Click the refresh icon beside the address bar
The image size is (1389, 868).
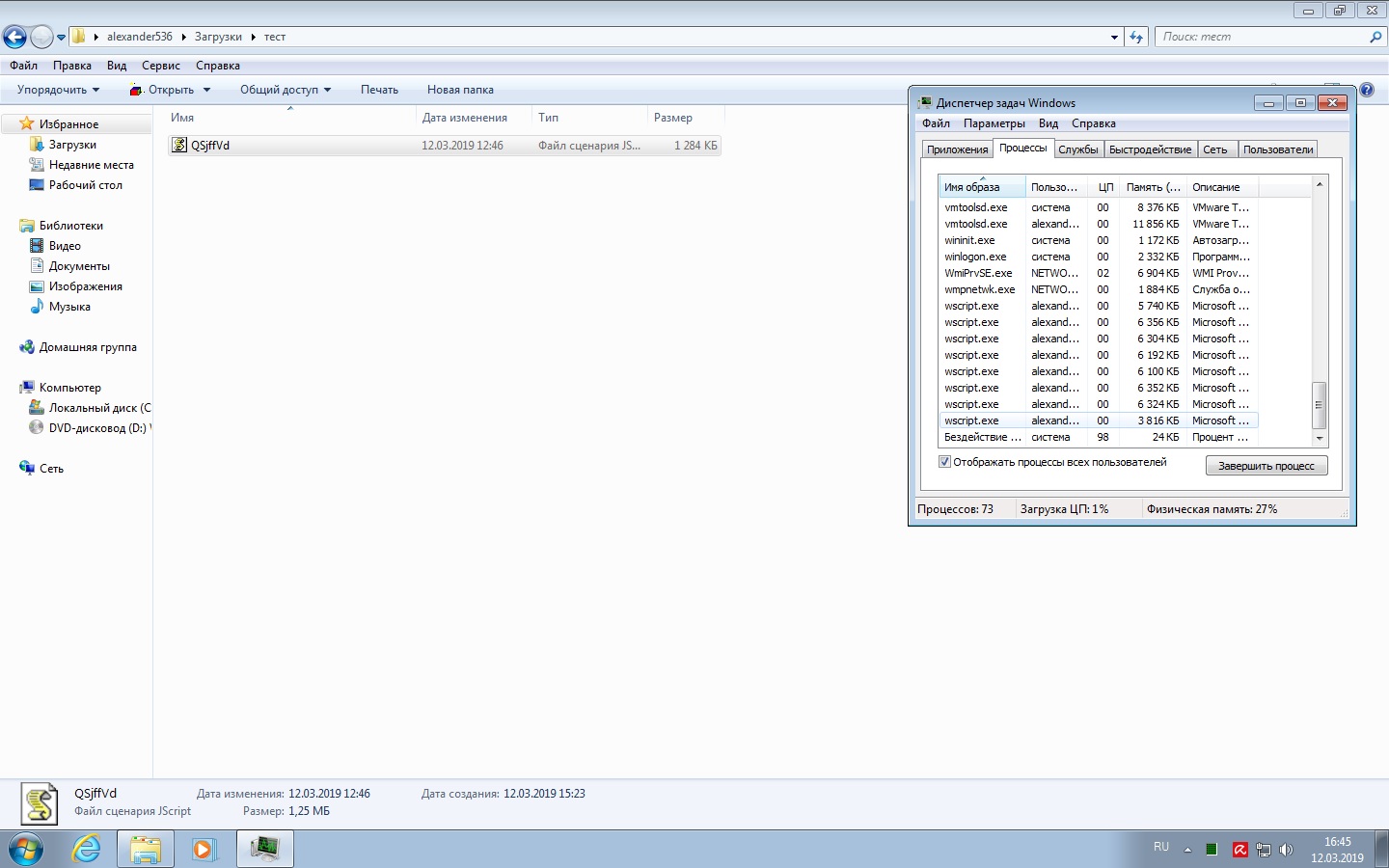(1136, 37)
